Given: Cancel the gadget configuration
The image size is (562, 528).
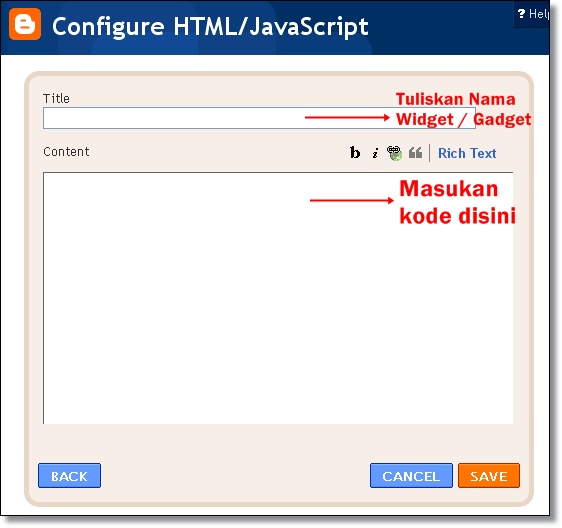Looking at the screenshot, I should point(411,476).
